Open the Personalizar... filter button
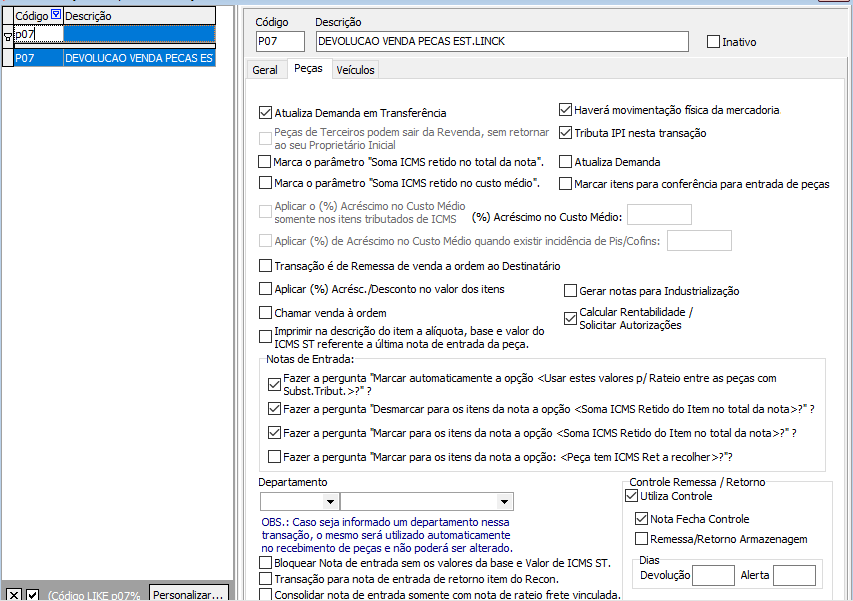 188,594
